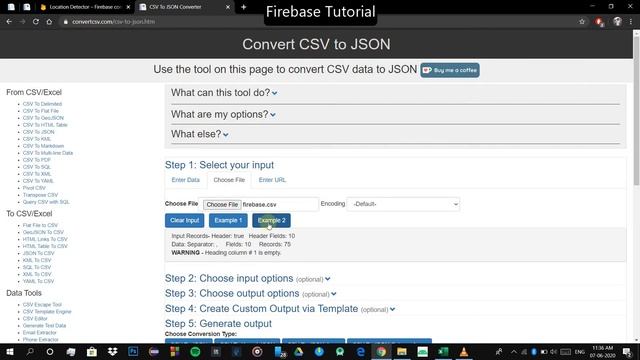This screenshot has height=360, width=640.
Task: Open the CSV To Delimited link
Action: (x=42, y=104)
